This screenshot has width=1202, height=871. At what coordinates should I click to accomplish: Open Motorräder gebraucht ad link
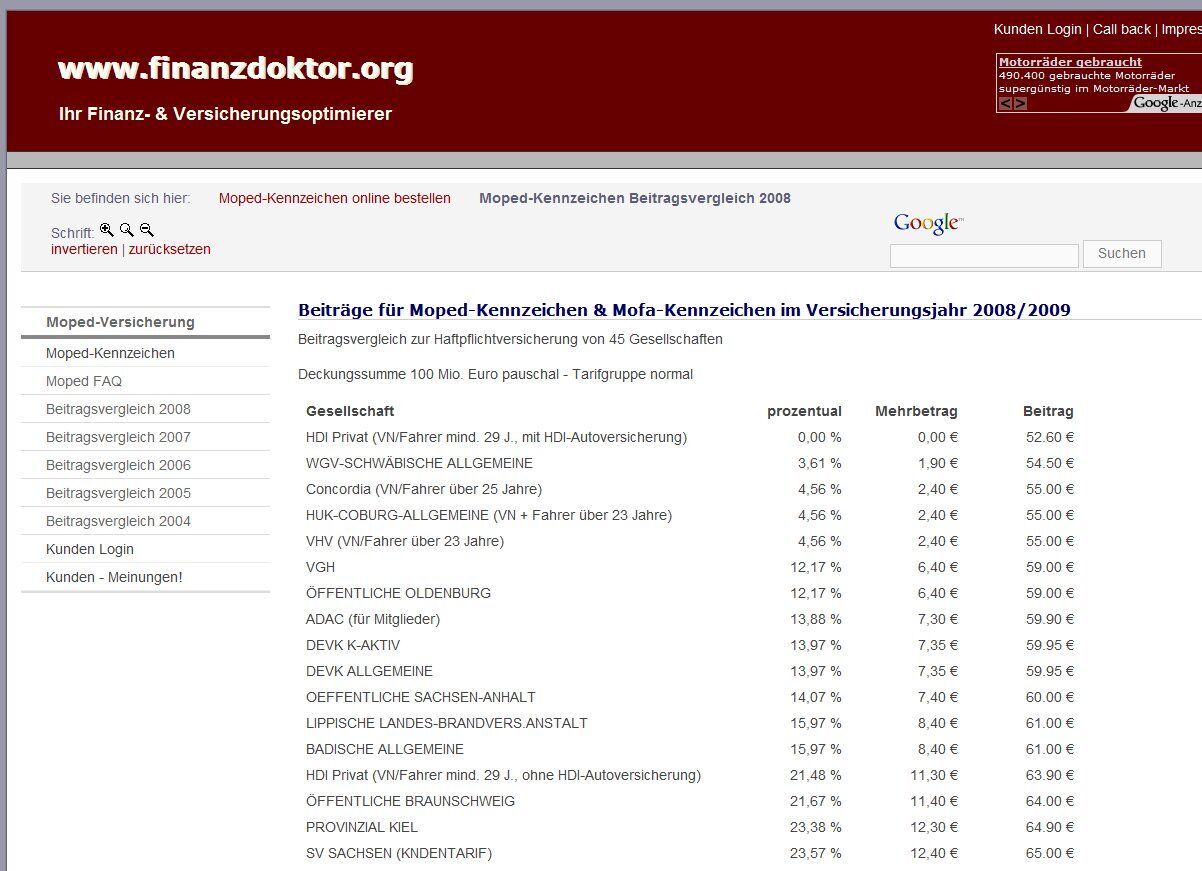[1070, 62]
